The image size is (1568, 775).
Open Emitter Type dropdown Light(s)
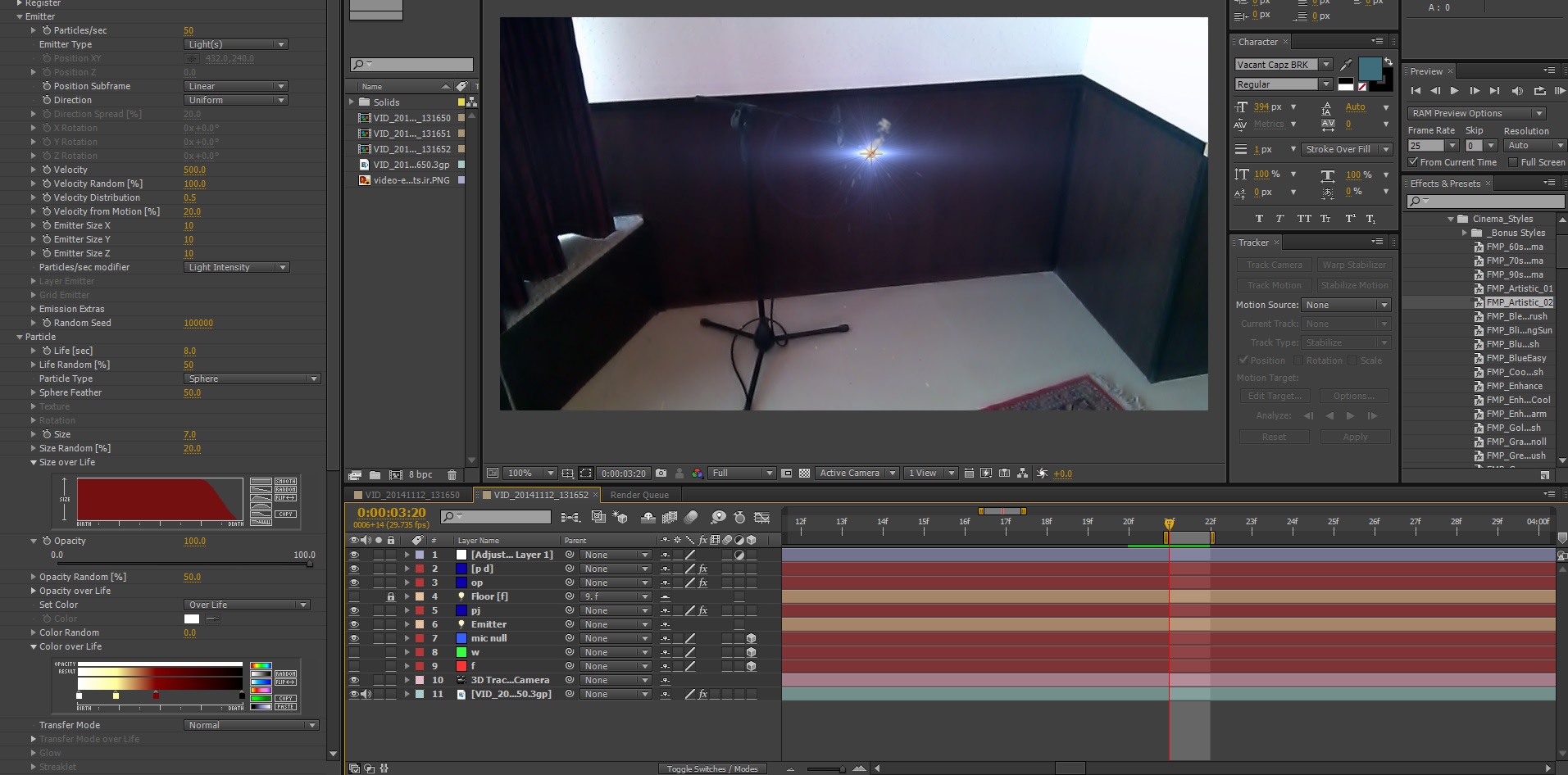point(235,44)
